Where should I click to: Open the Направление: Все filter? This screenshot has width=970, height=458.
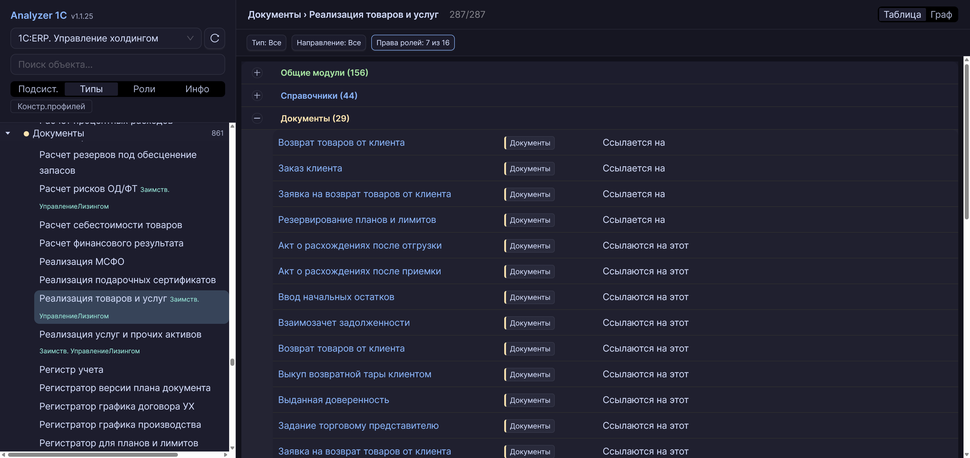tap(328, 43)
